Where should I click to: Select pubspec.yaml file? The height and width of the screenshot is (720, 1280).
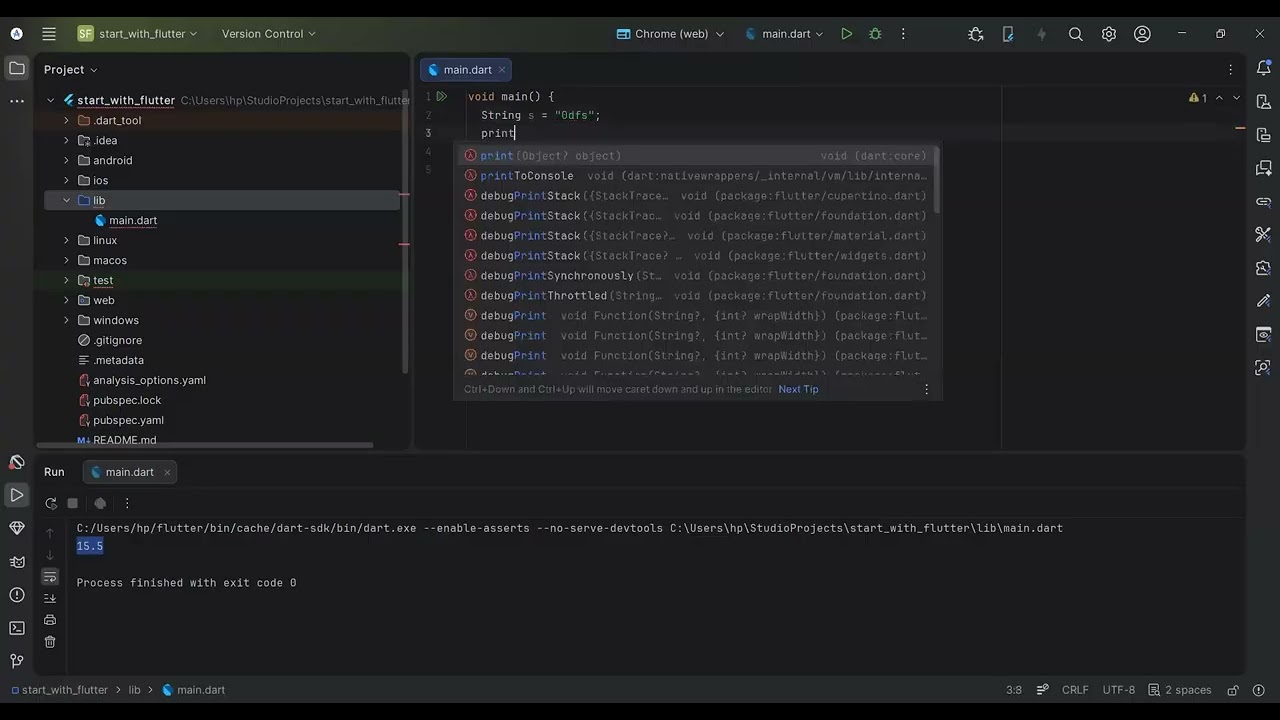pos(128,420)
